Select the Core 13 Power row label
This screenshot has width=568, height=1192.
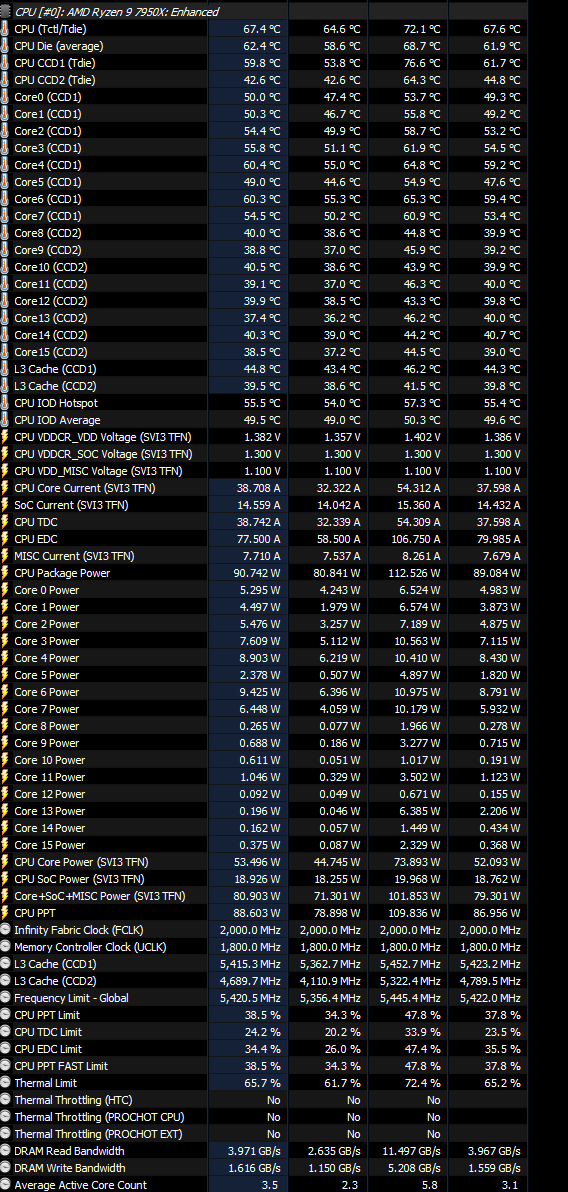(49, 811)
